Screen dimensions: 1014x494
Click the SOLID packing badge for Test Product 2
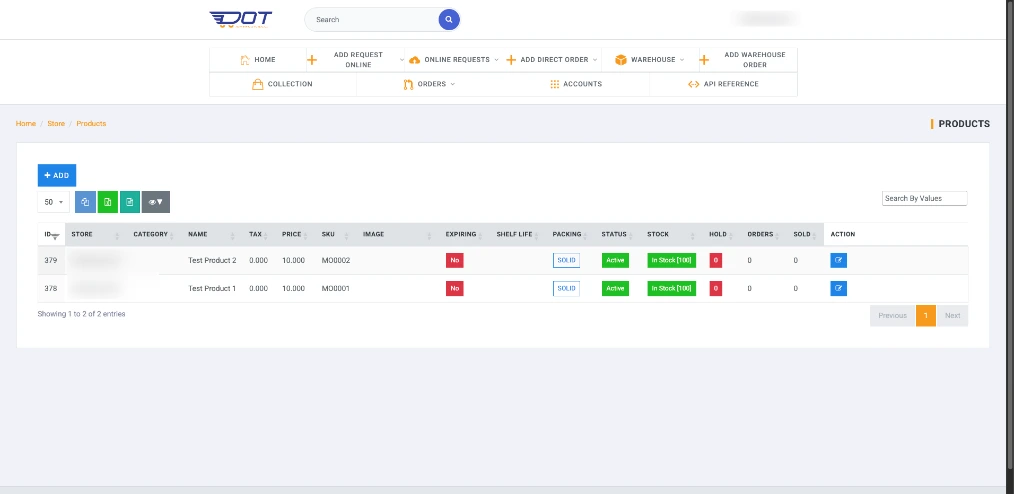[566, 261]
